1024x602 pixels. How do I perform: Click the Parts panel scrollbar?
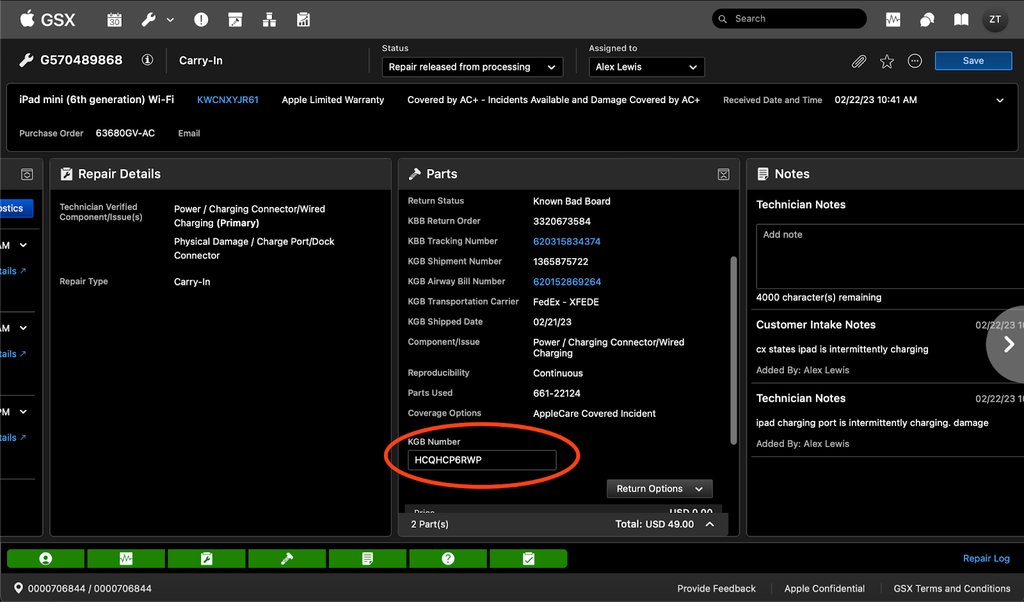click(733, 351)
